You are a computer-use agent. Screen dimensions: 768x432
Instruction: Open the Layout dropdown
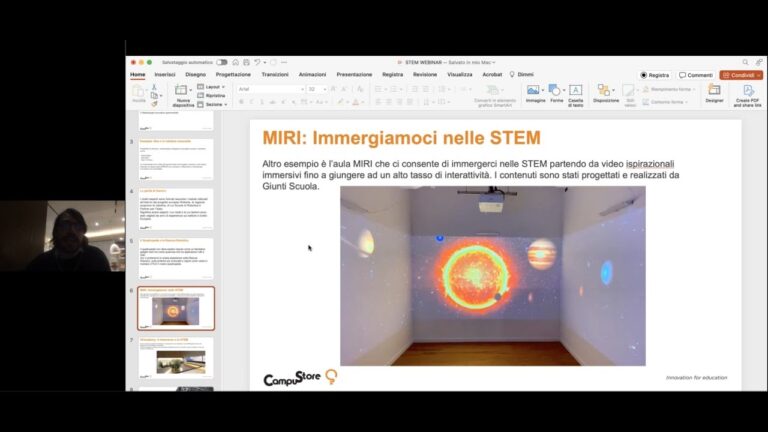pos(212,87)
